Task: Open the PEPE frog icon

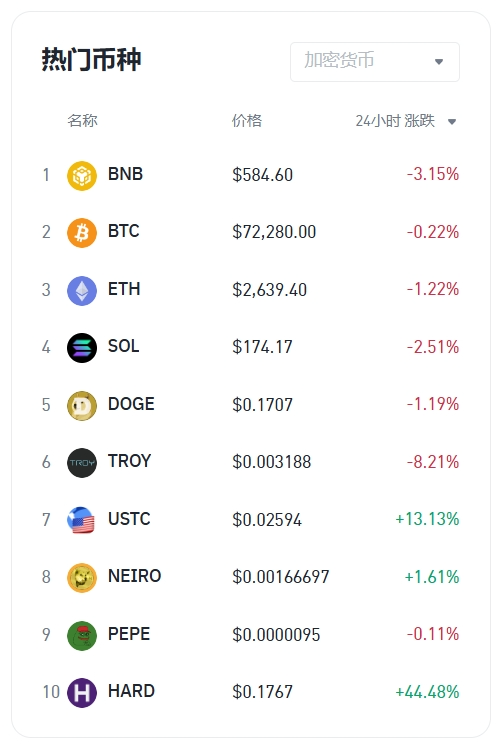Action: (x=82, y=635)
